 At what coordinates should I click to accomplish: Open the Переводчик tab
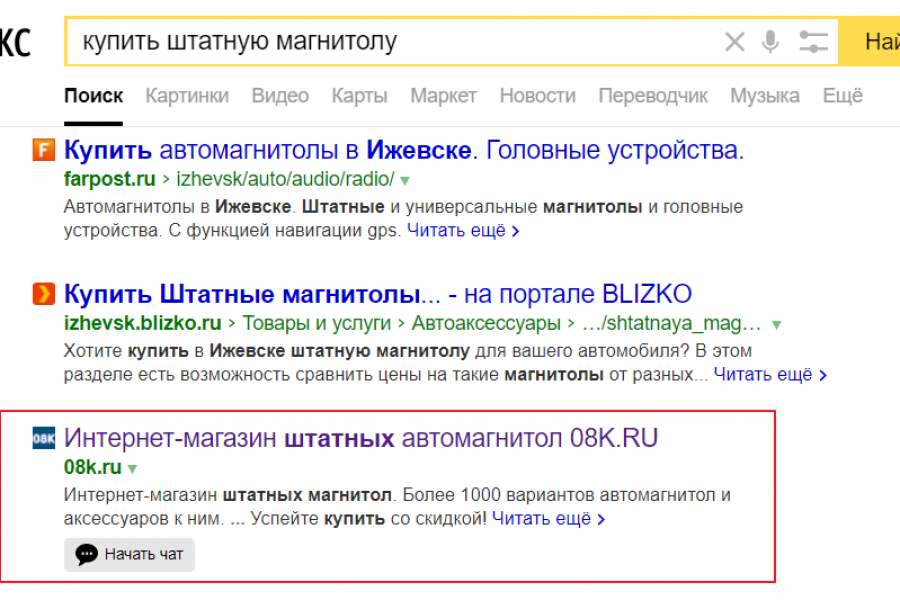point(653,96)
